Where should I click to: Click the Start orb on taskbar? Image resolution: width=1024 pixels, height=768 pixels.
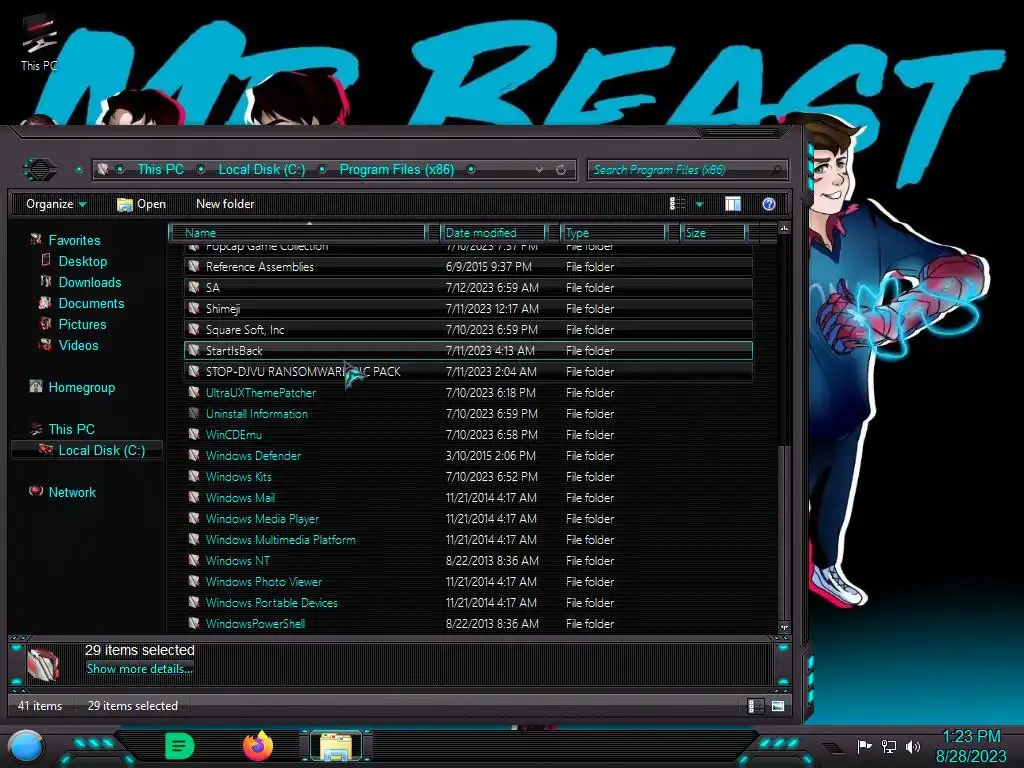coord(27,747)
